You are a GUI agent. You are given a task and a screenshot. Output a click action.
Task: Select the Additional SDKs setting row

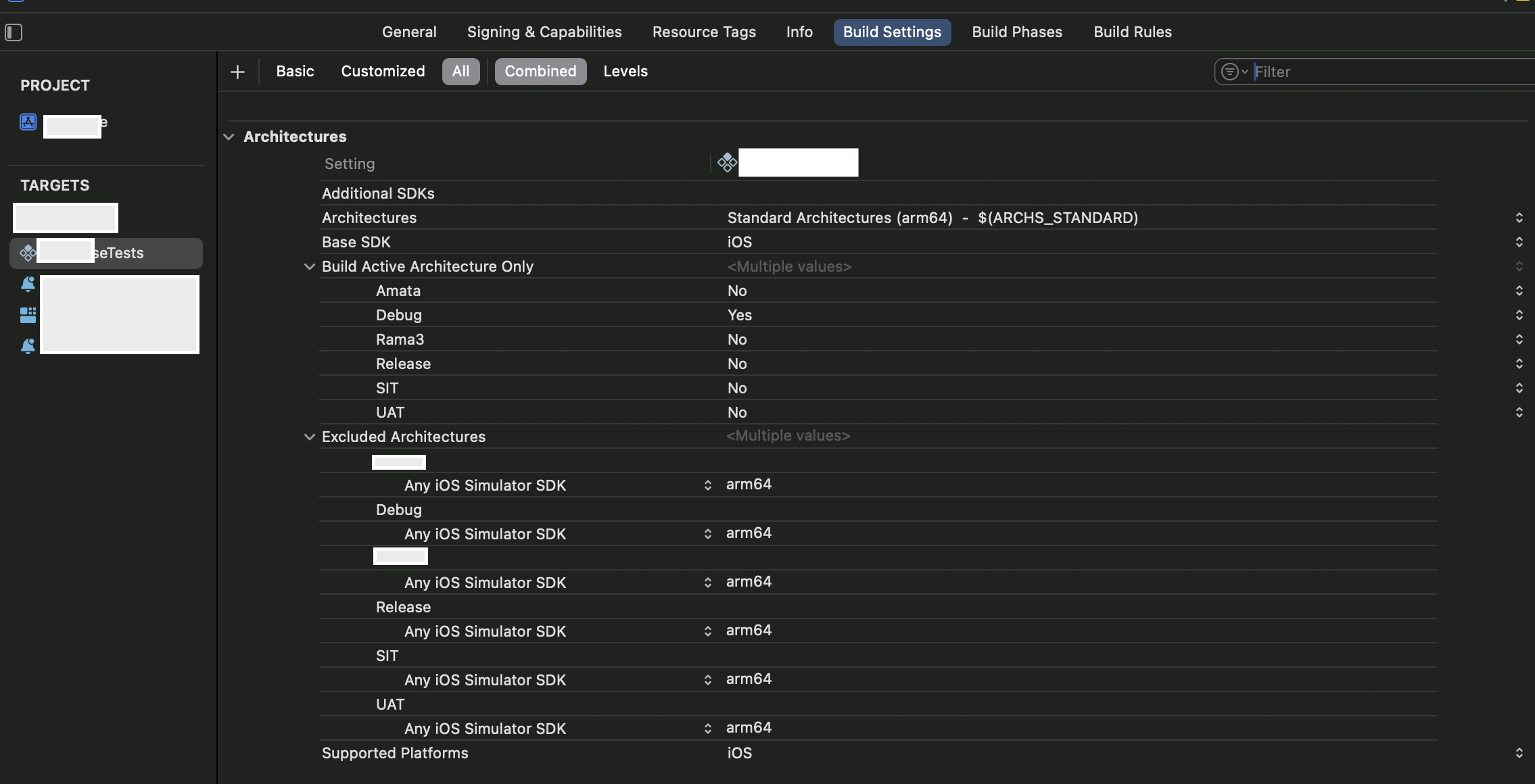point(878,193)
